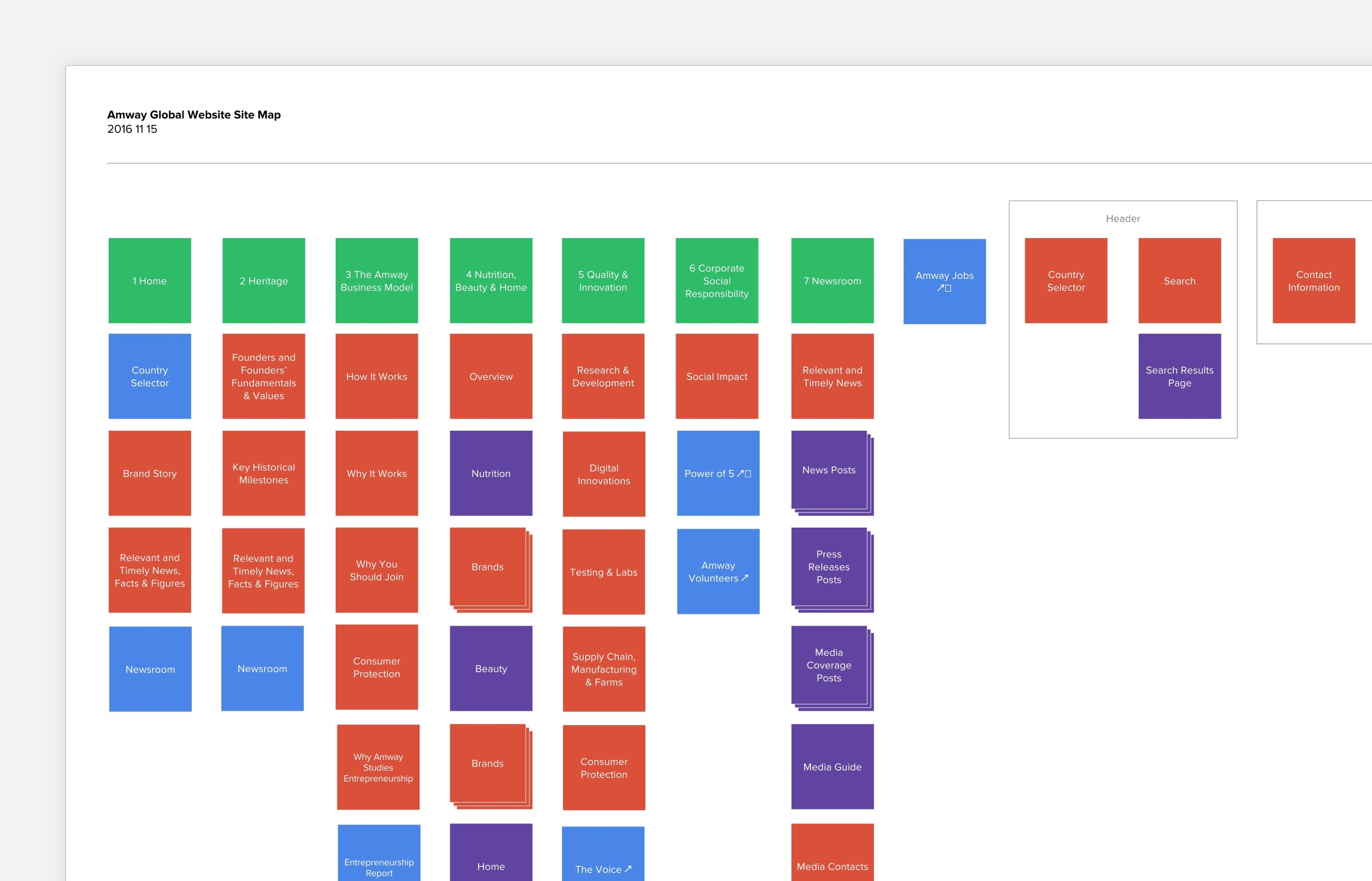This screenshot has height=881, width=1372.
Task: Select Founders and Founders' Fundamentals & Values box
Action: (264, 376)
